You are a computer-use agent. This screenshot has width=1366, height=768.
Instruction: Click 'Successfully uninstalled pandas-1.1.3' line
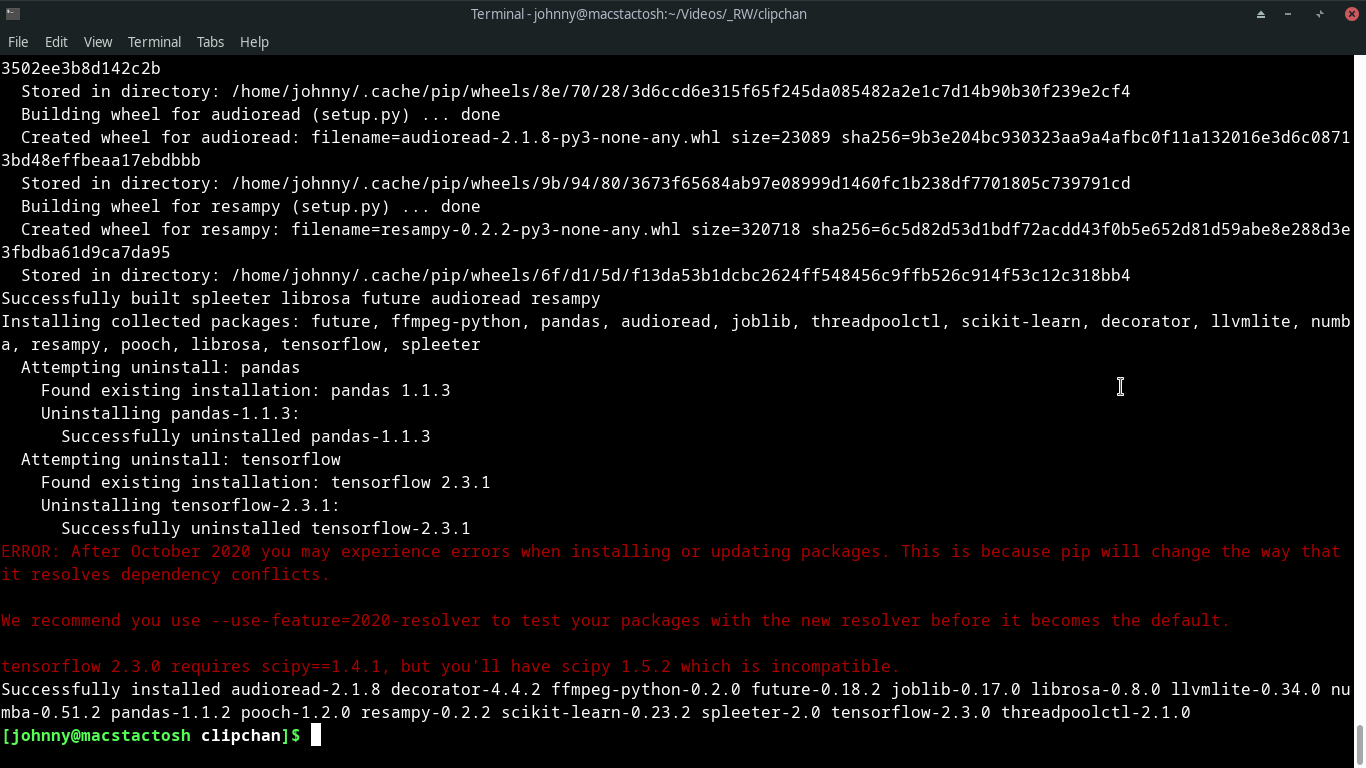point(246,436)
